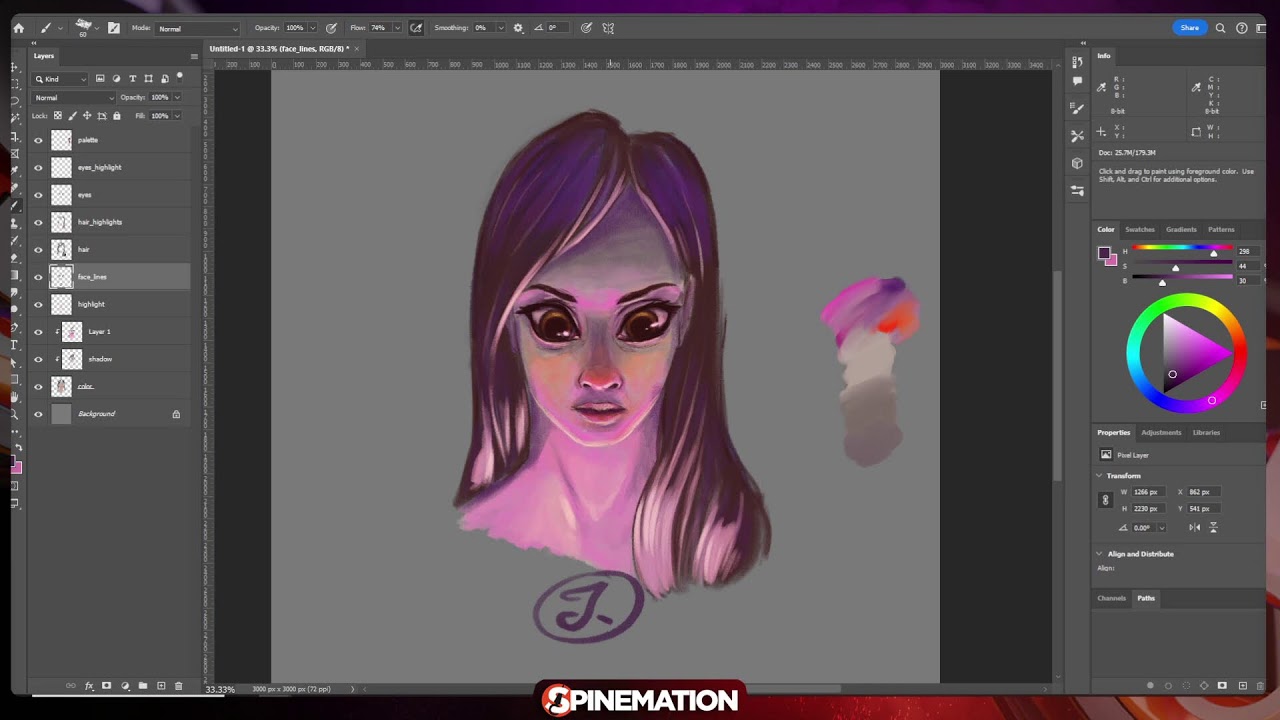This screenshot has width=1280, height=720.
Task: Click add layer style fx icon
Action: click(x=89, y=686)
